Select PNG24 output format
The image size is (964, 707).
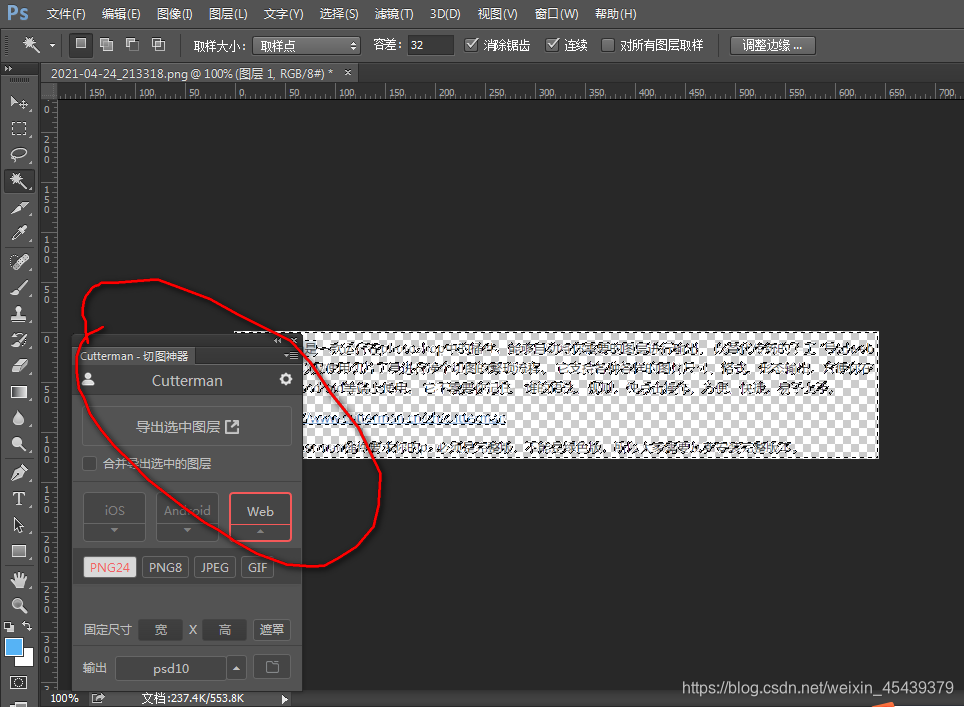click(x=110, y=567)
